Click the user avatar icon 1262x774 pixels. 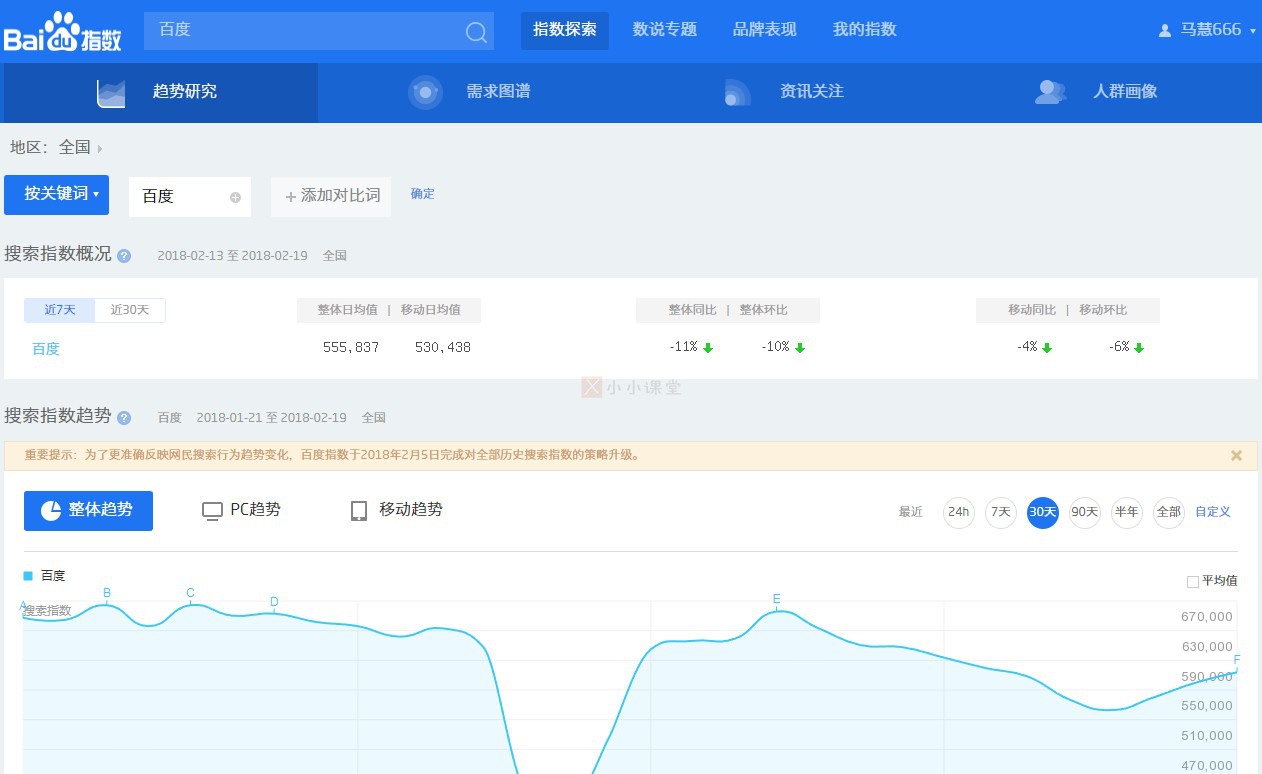pos(1164,31)
